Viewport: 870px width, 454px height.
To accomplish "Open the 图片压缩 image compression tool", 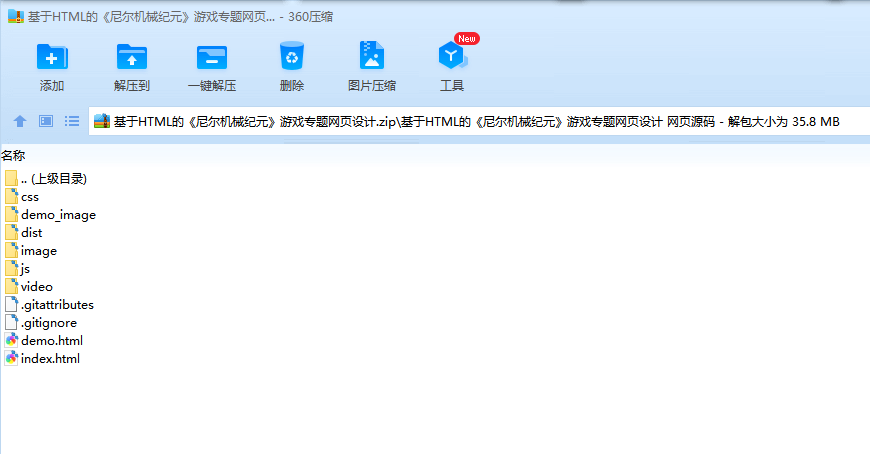I will click(x=372, y=56).
